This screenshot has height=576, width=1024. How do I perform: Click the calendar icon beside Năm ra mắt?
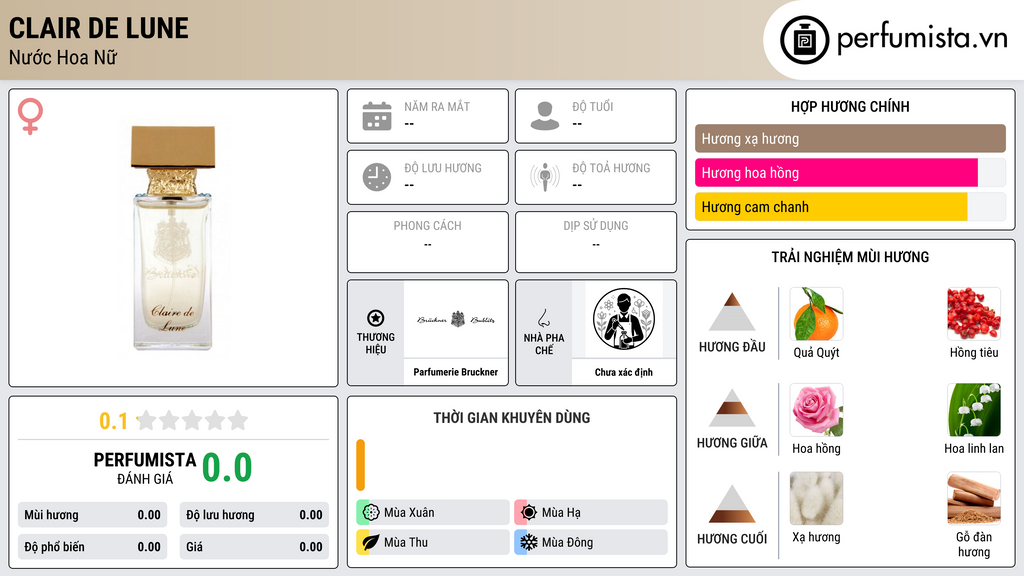coord(377,116)
